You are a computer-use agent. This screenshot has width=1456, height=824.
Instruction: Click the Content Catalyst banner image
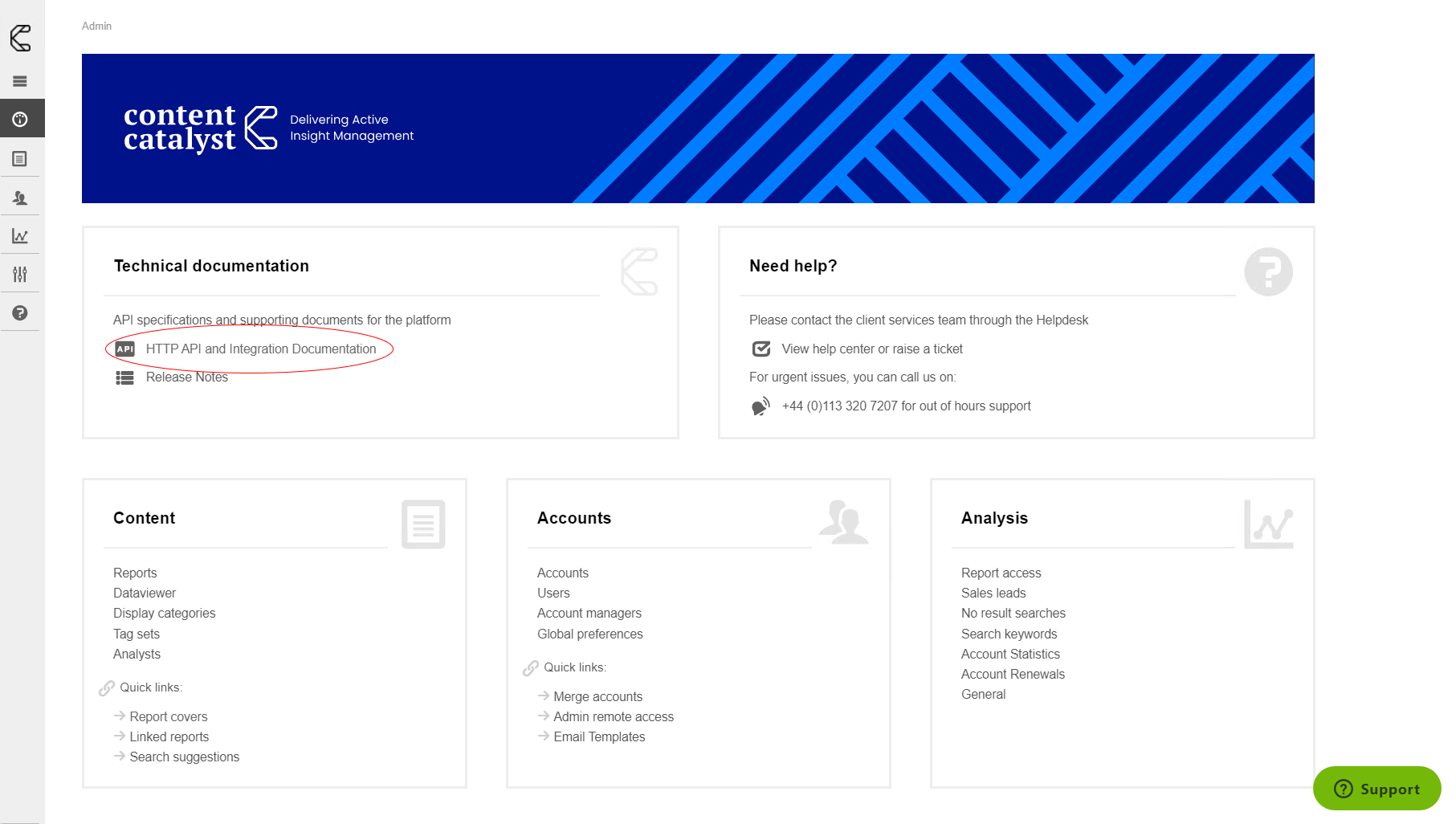pyautogui.click(x=697, y=128)
